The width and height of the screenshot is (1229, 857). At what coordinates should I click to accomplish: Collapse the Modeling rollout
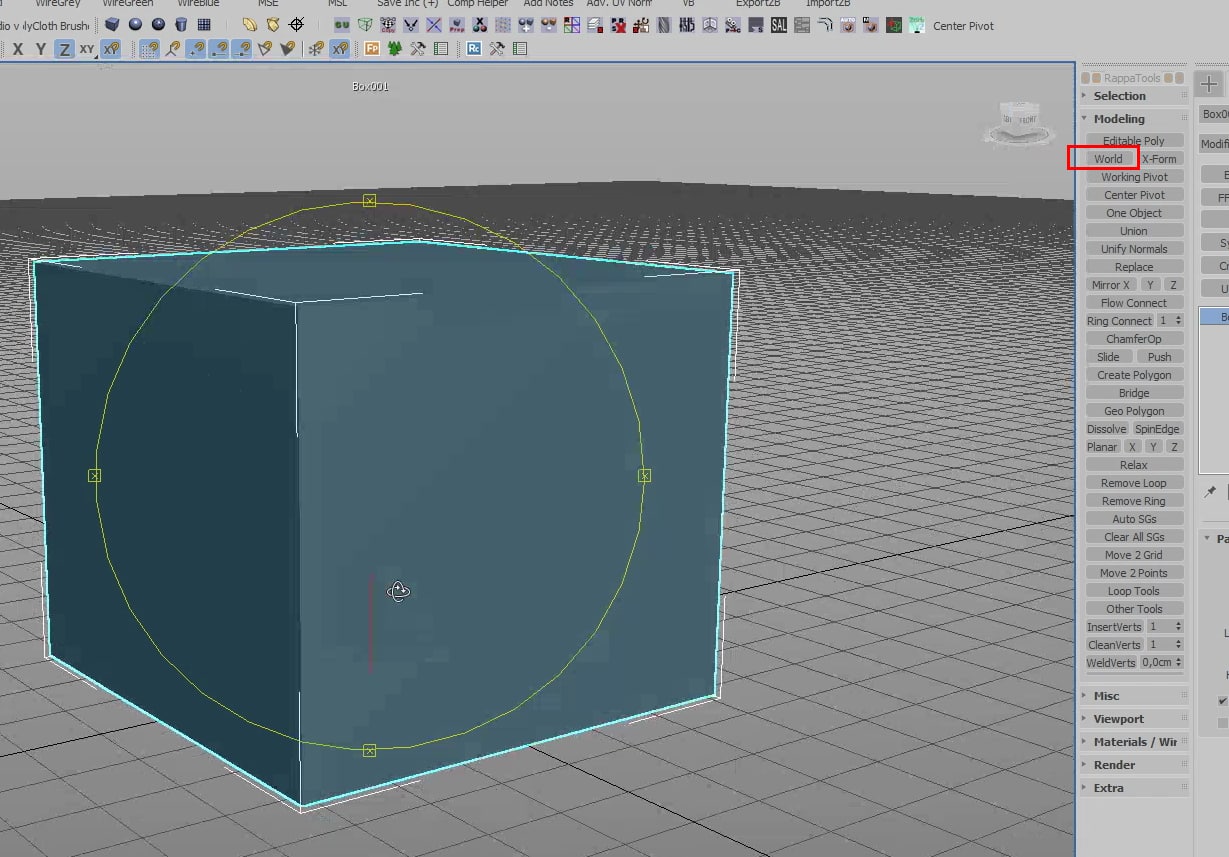[1134, 119]
